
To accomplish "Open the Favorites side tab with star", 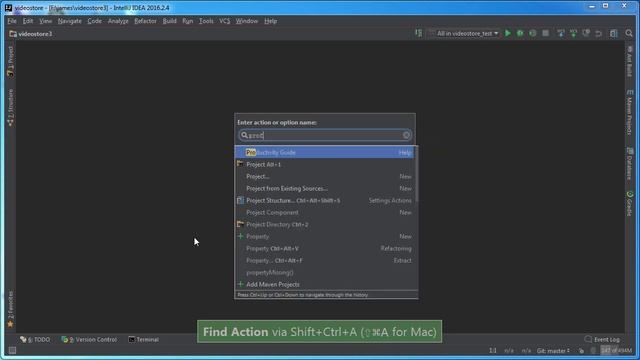I will (10, 309).
